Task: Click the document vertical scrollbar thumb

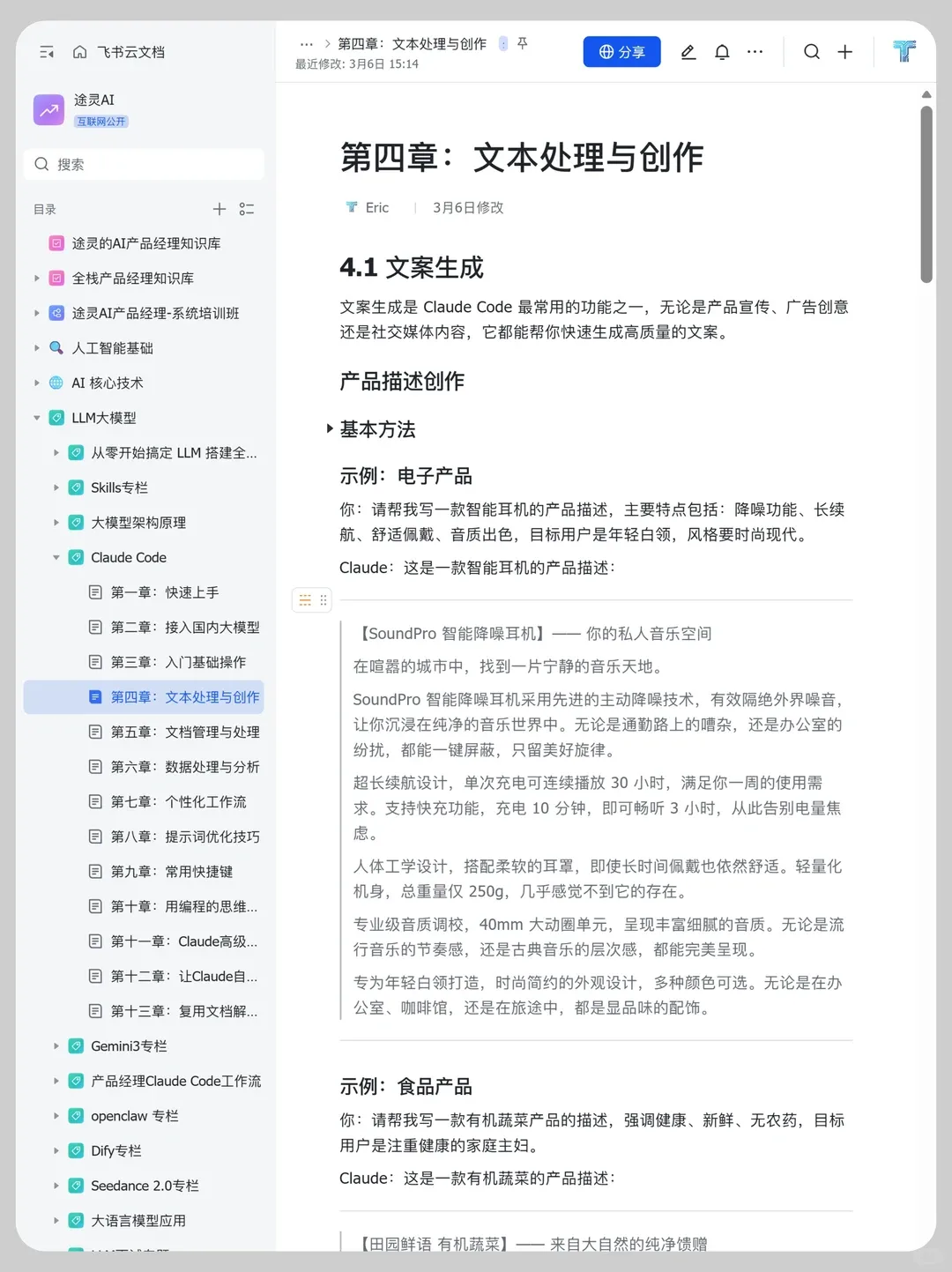Action: click(926, 194)
